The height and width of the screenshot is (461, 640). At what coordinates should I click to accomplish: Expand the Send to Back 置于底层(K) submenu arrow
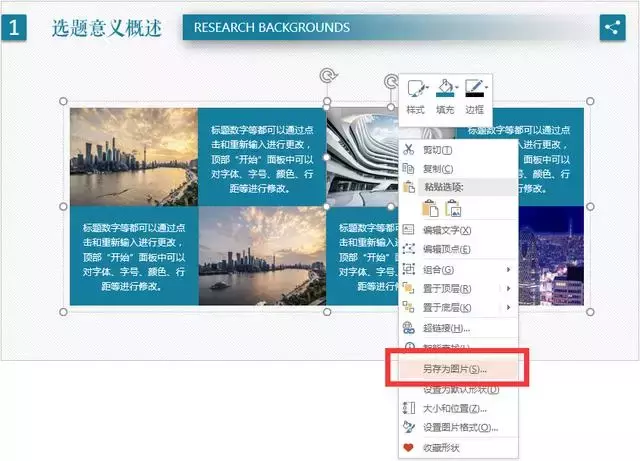(x=508, y=307)
